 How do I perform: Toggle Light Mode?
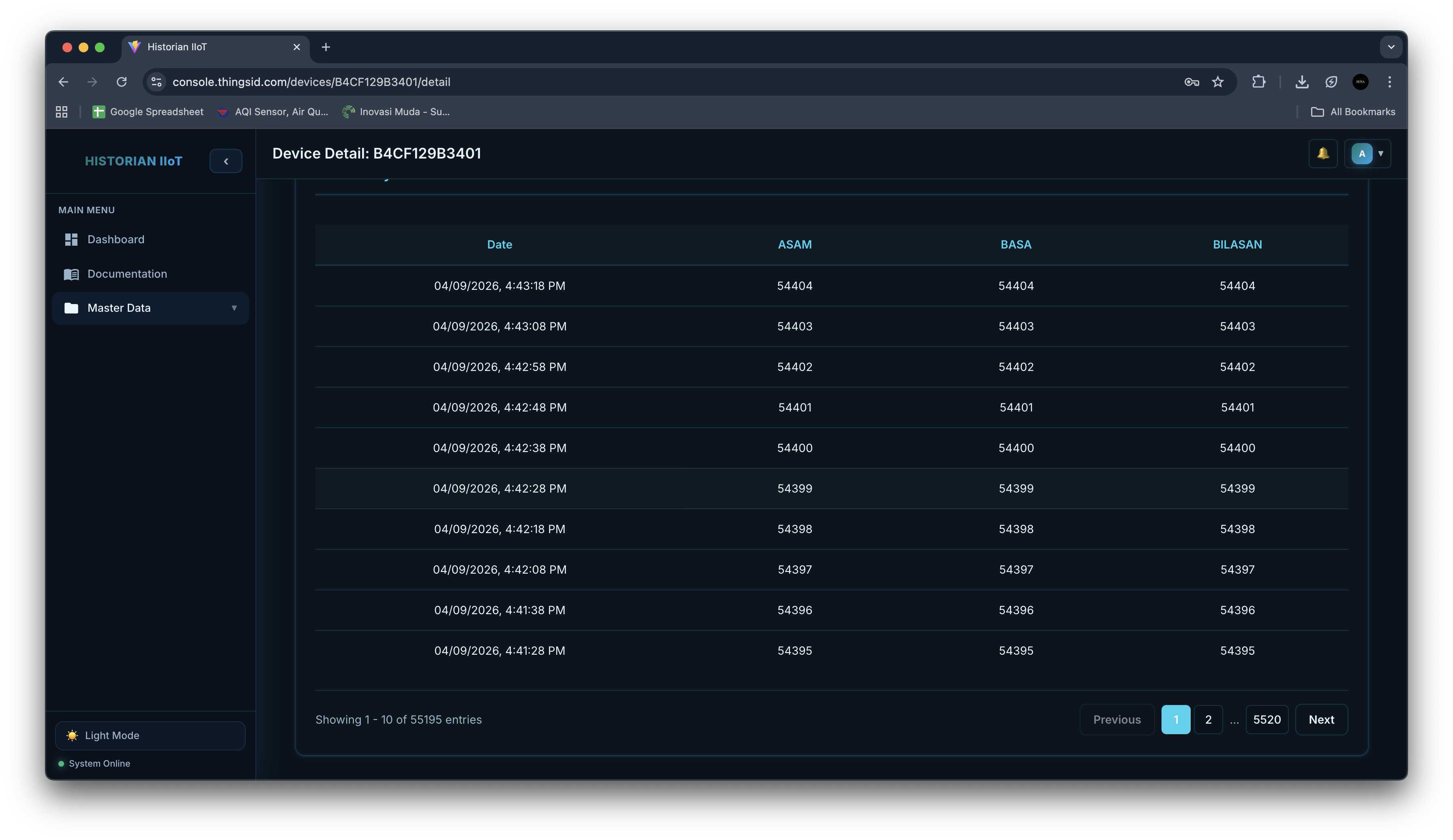(x=150, y=735)
